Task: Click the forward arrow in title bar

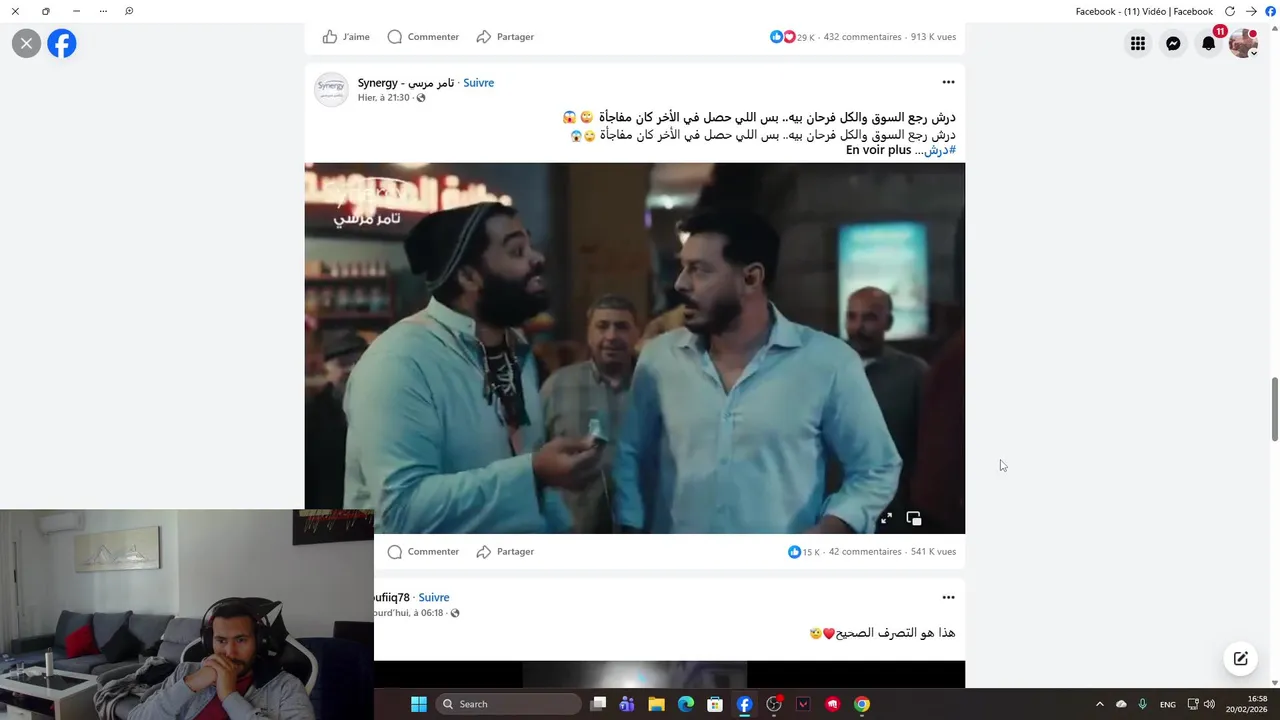Action: pos(1251,11)
